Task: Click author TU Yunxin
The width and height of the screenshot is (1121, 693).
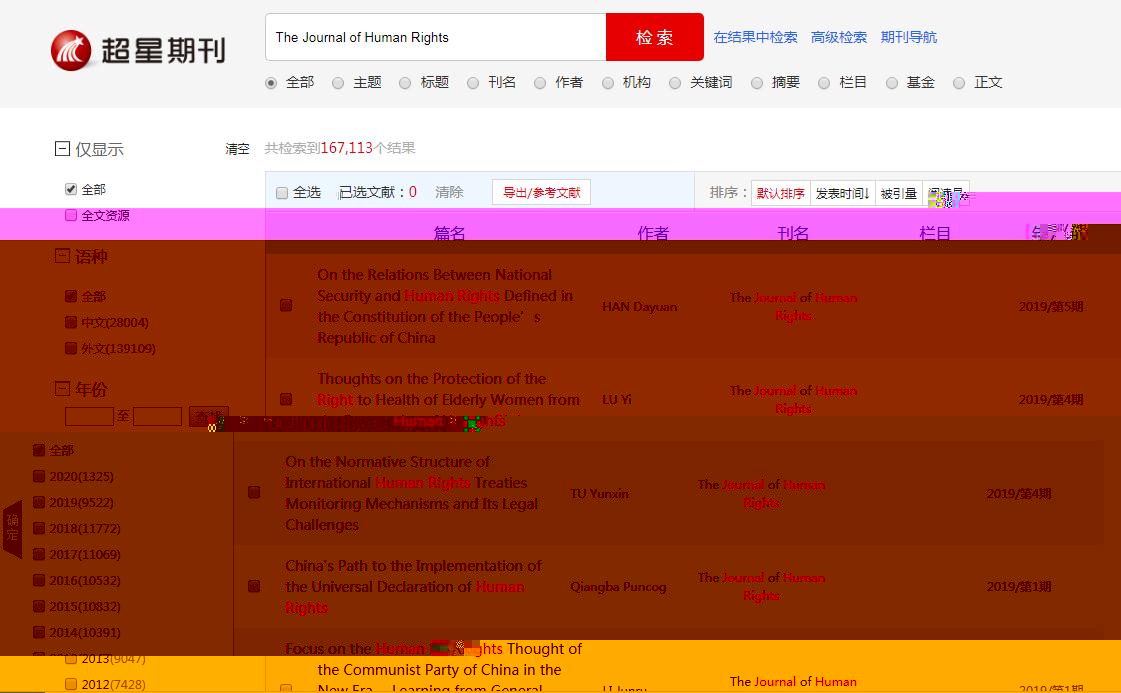Action: click(599, 493)
